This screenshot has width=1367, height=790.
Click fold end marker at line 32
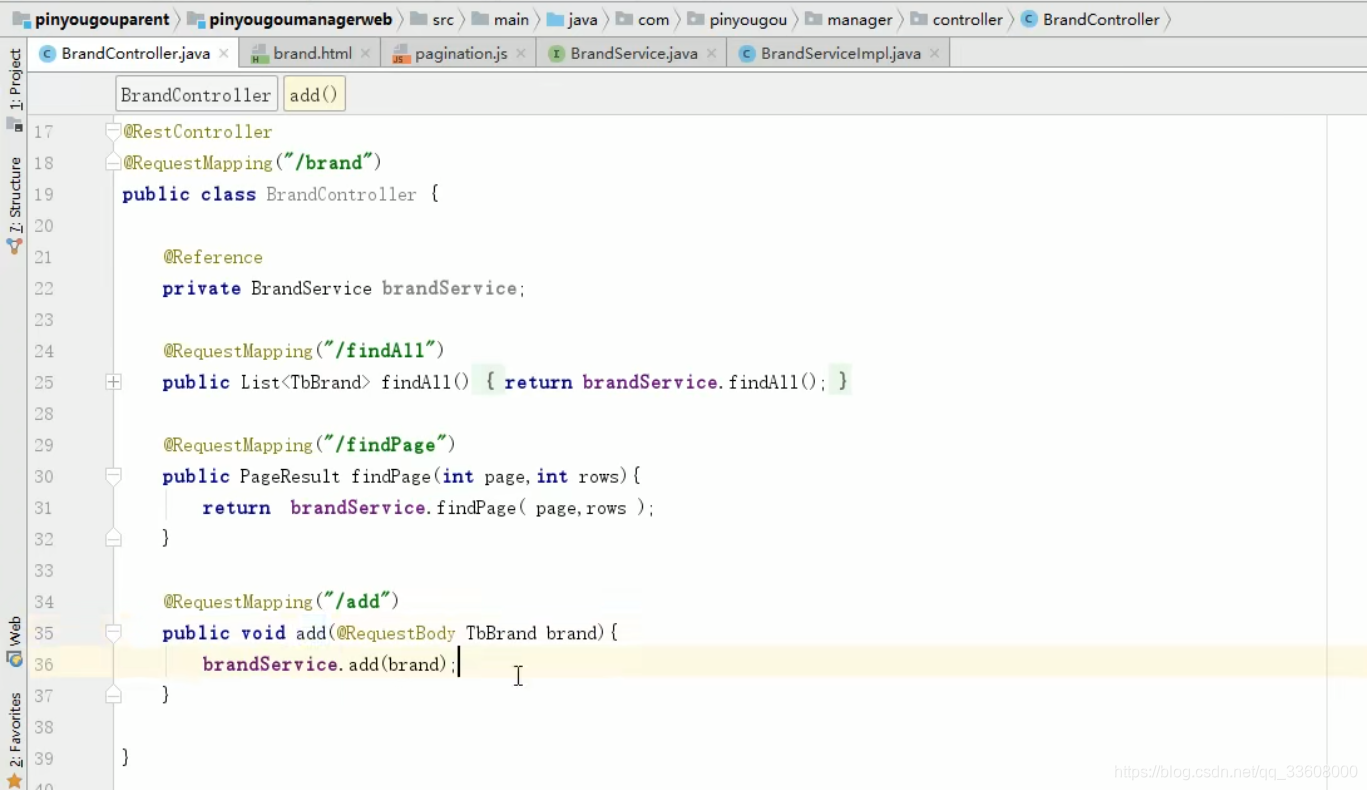tap(113, 538)
